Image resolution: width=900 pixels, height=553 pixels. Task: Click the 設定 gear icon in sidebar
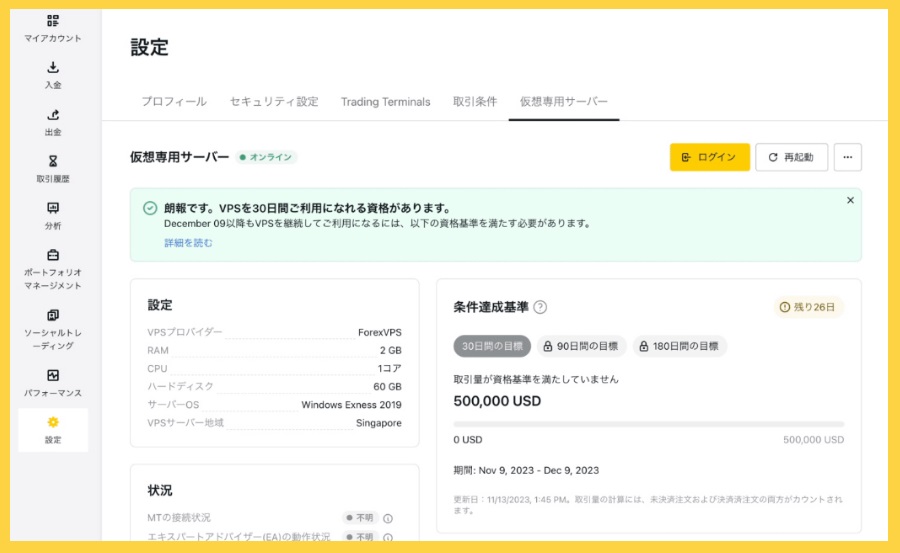click(53, 422)
